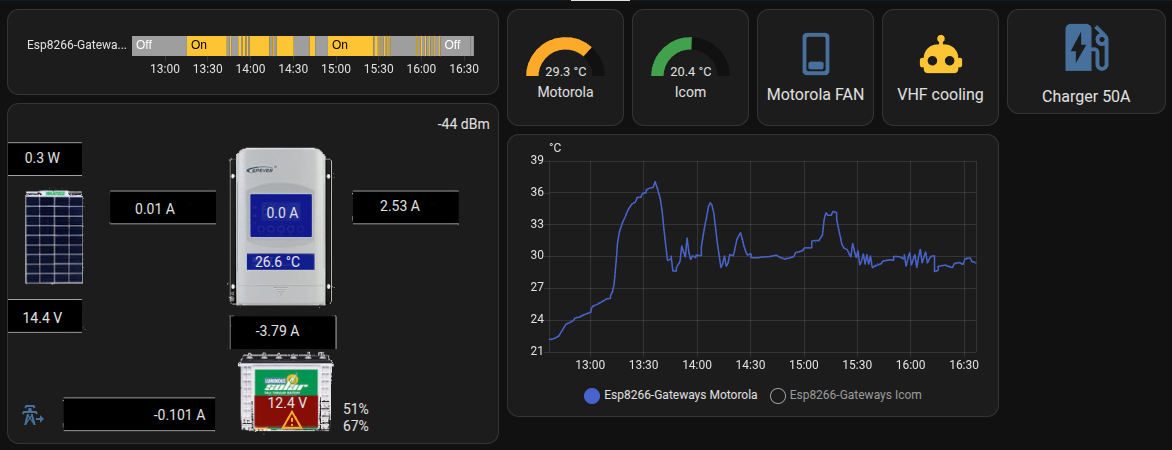Click the -3.79 A battery current value

coord(278,329)
